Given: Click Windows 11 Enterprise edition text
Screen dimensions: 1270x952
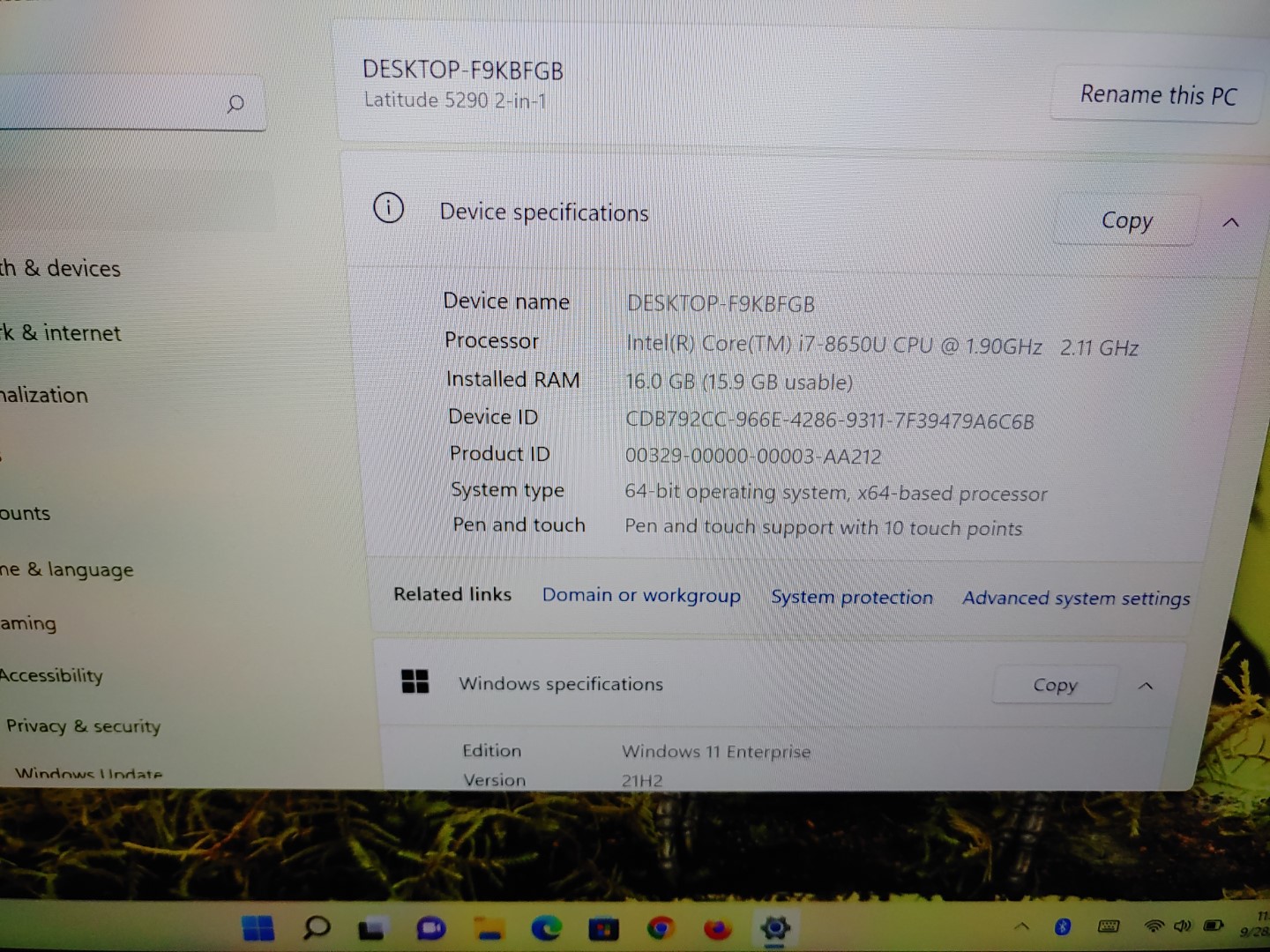Looking at the screenshot, I should pos(716,751).
